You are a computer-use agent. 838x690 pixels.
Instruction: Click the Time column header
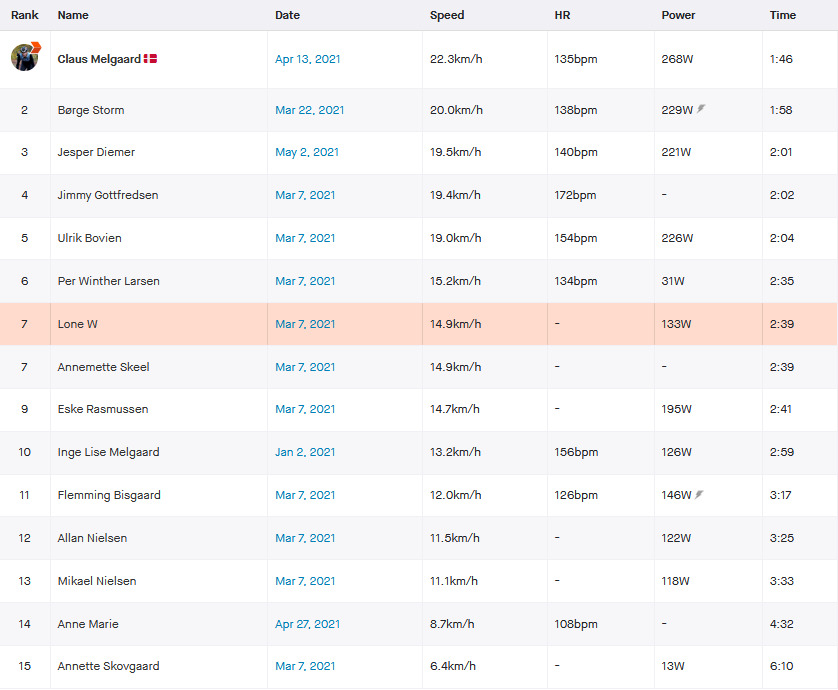782,15
